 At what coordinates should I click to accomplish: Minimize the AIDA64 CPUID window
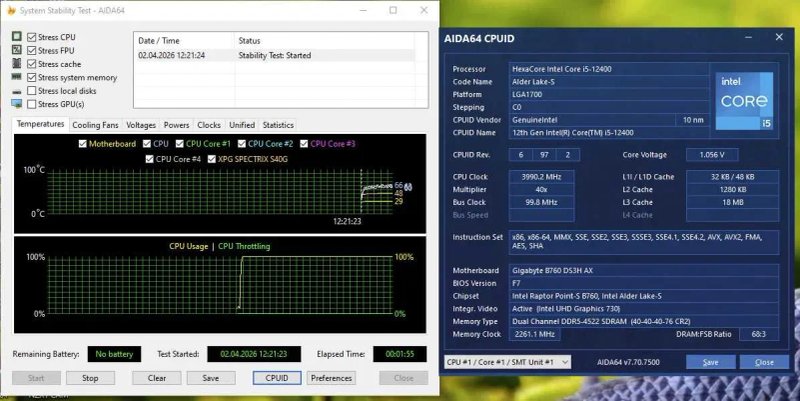click(748, 37)
